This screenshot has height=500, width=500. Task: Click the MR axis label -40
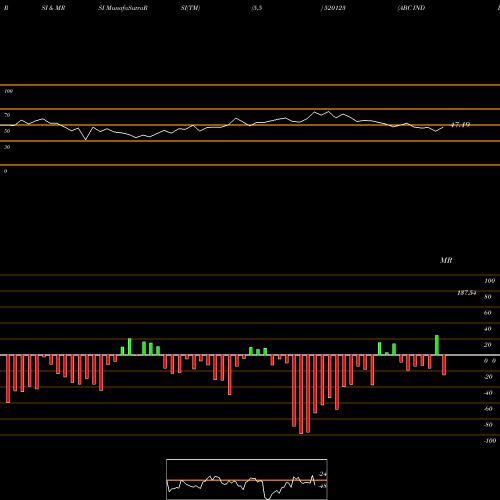(x=488, y=393)
